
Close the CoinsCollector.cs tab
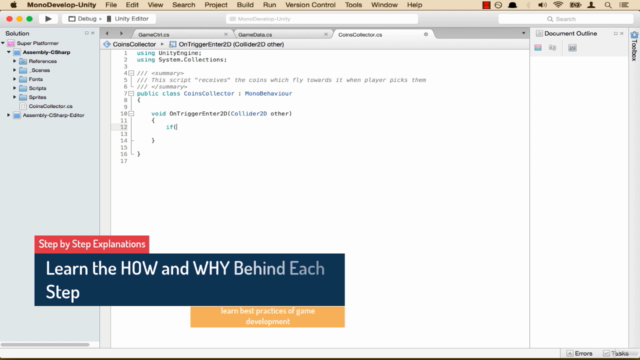[x=426, y=34]
